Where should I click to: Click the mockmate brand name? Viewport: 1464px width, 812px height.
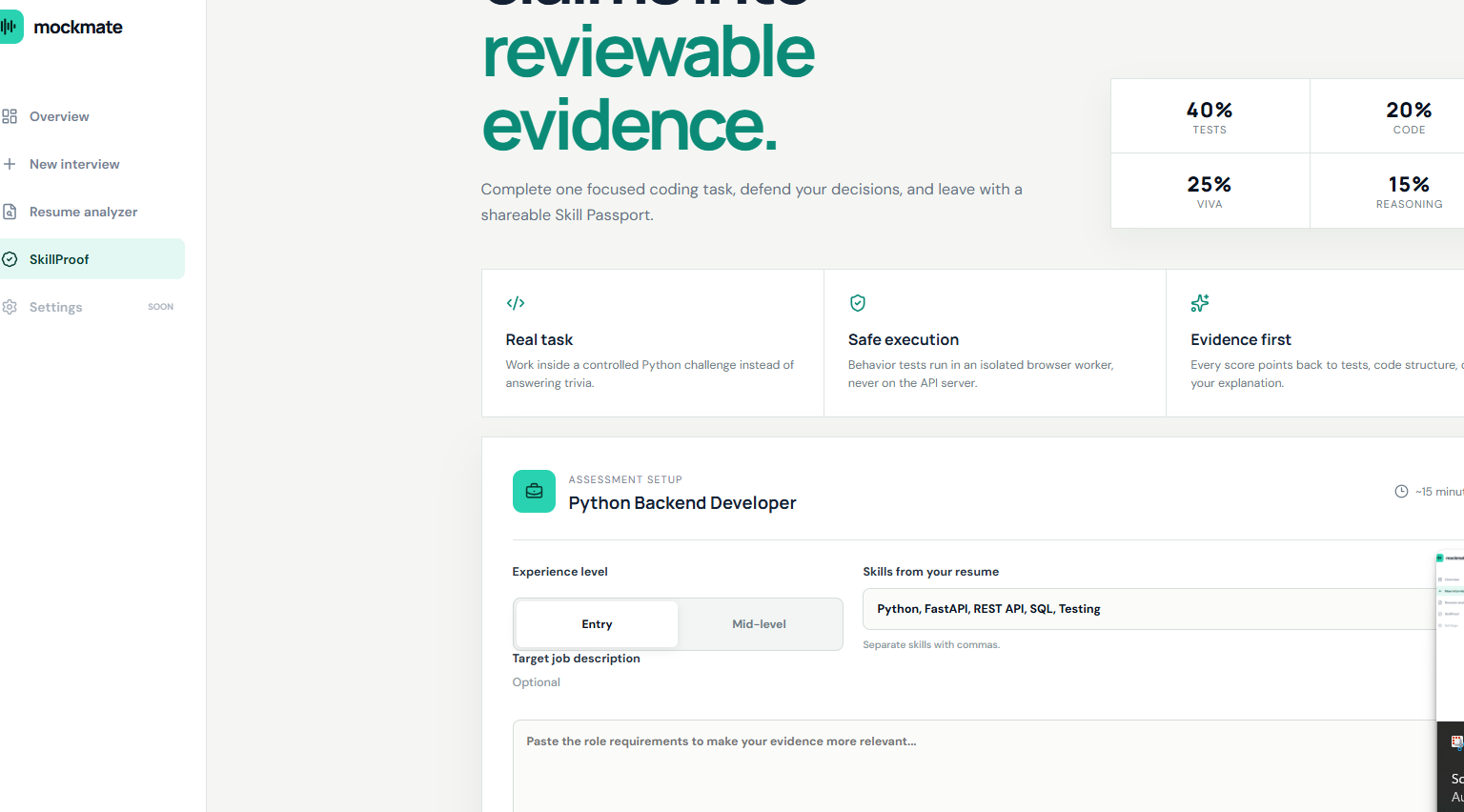coord(78,28)
